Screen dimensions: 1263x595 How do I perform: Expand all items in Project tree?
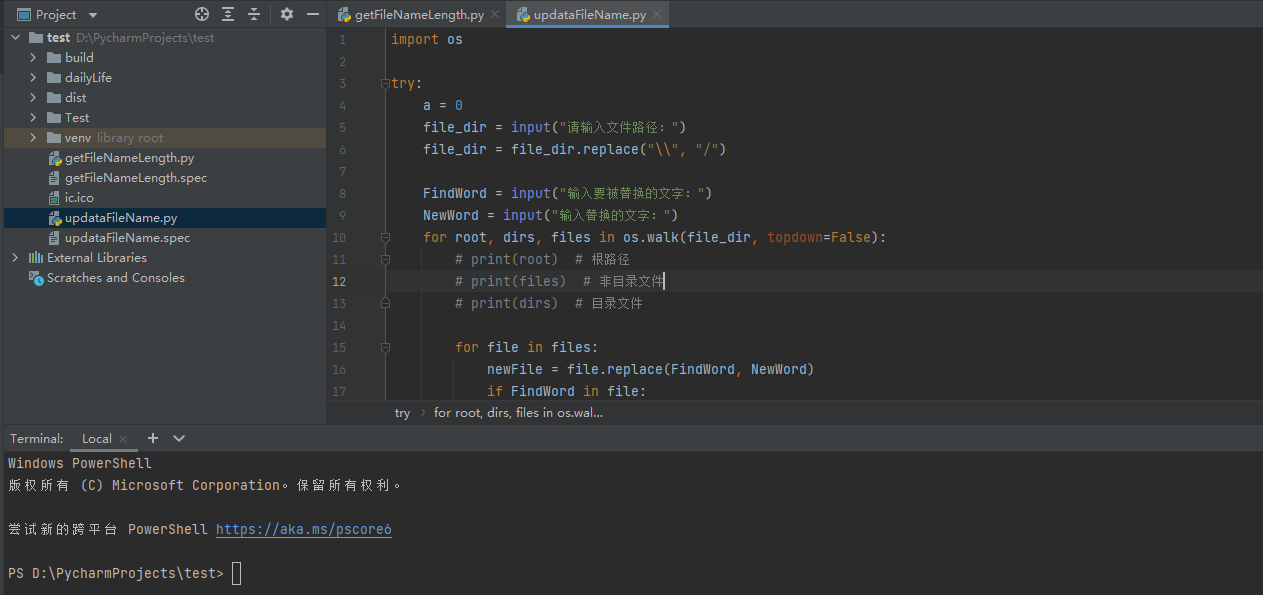[228, 14]
